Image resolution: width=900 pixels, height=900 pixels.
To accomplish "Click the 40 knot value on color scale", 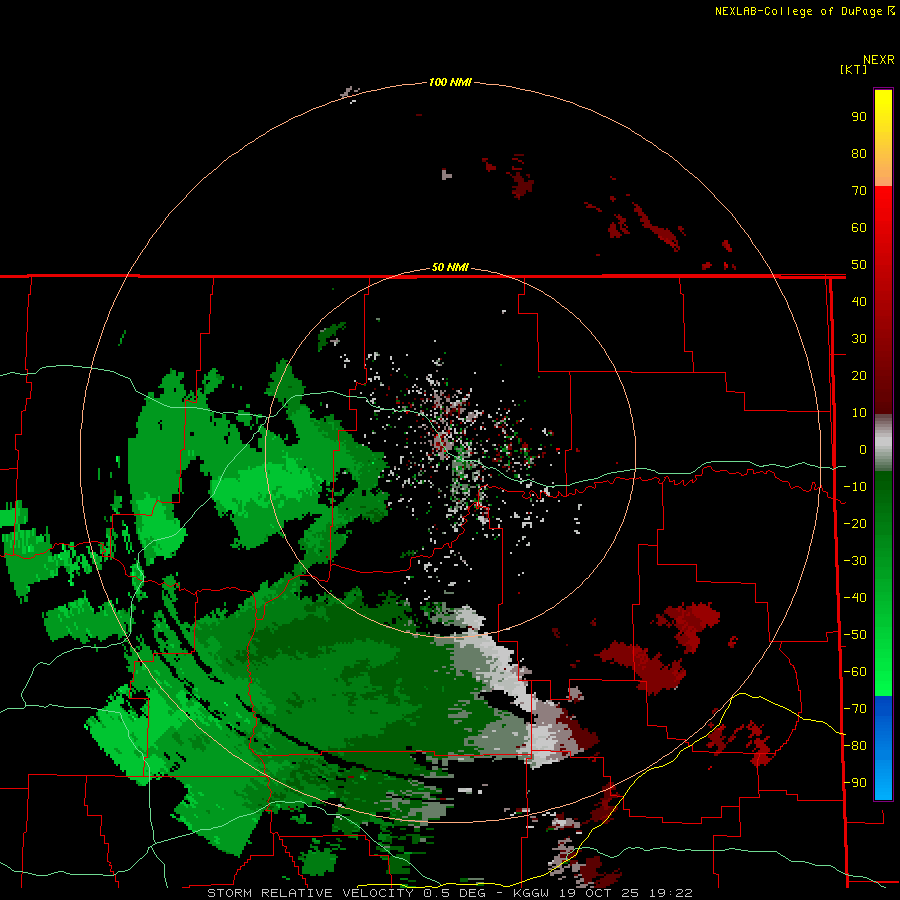I will point(859,301).
